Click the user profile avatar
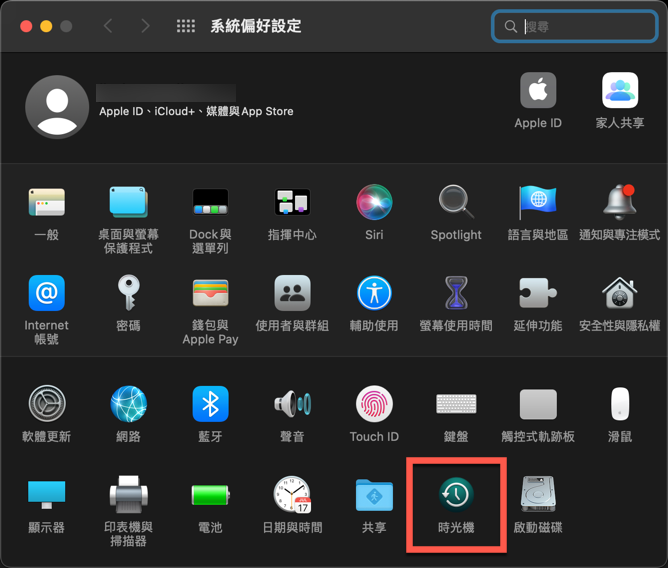 tap(57, 107)
